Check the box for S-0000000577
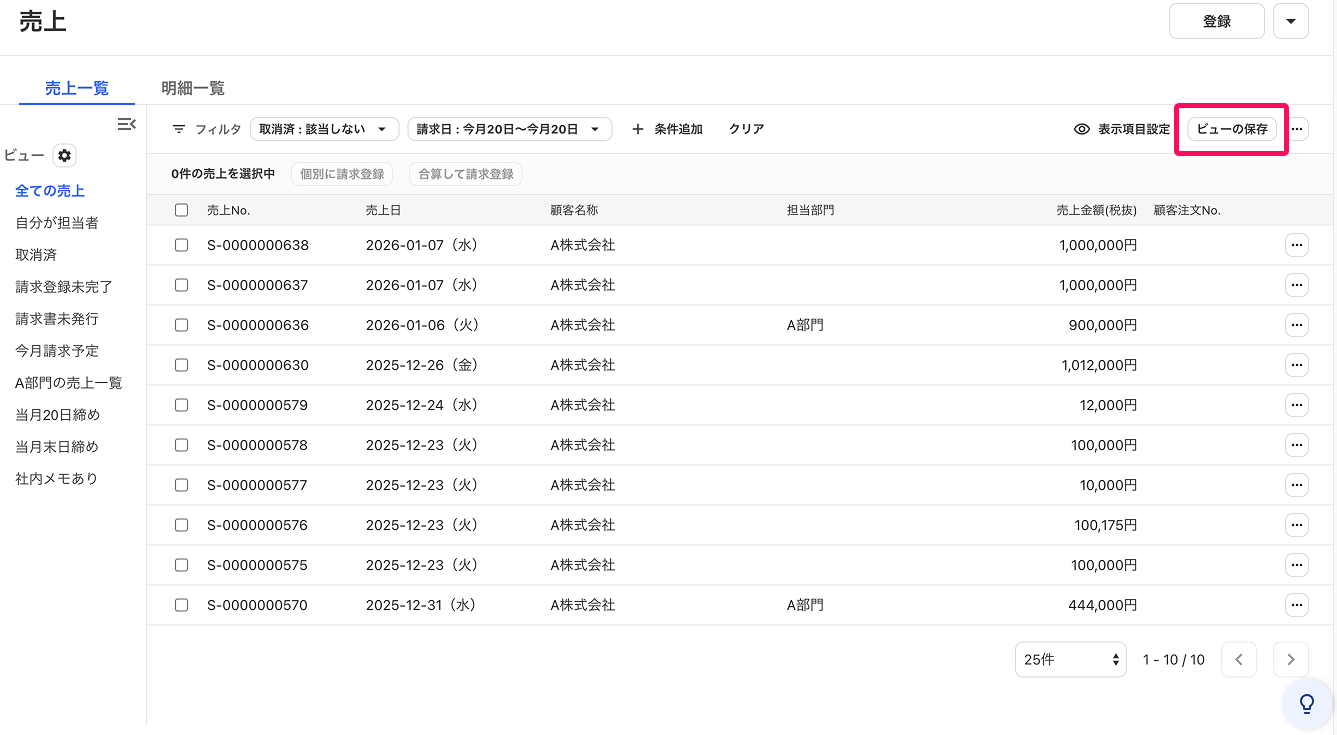The height and width of the screenshot is (735, 1337). [x=181, y=485]
